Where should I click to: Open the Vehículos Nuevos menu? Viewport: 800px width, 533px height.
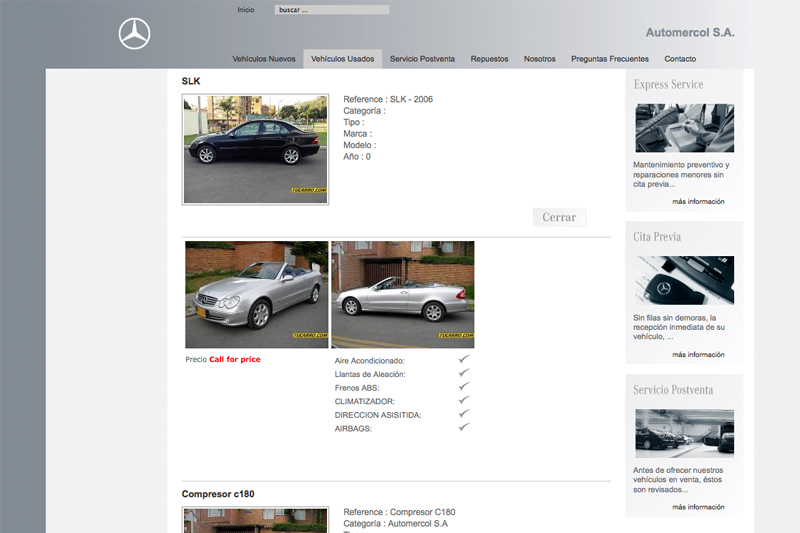264,59
